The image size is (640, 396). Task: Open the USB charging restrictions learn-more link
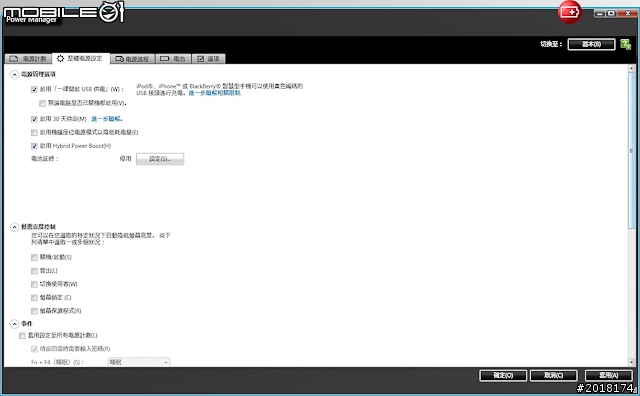point(214,93)
